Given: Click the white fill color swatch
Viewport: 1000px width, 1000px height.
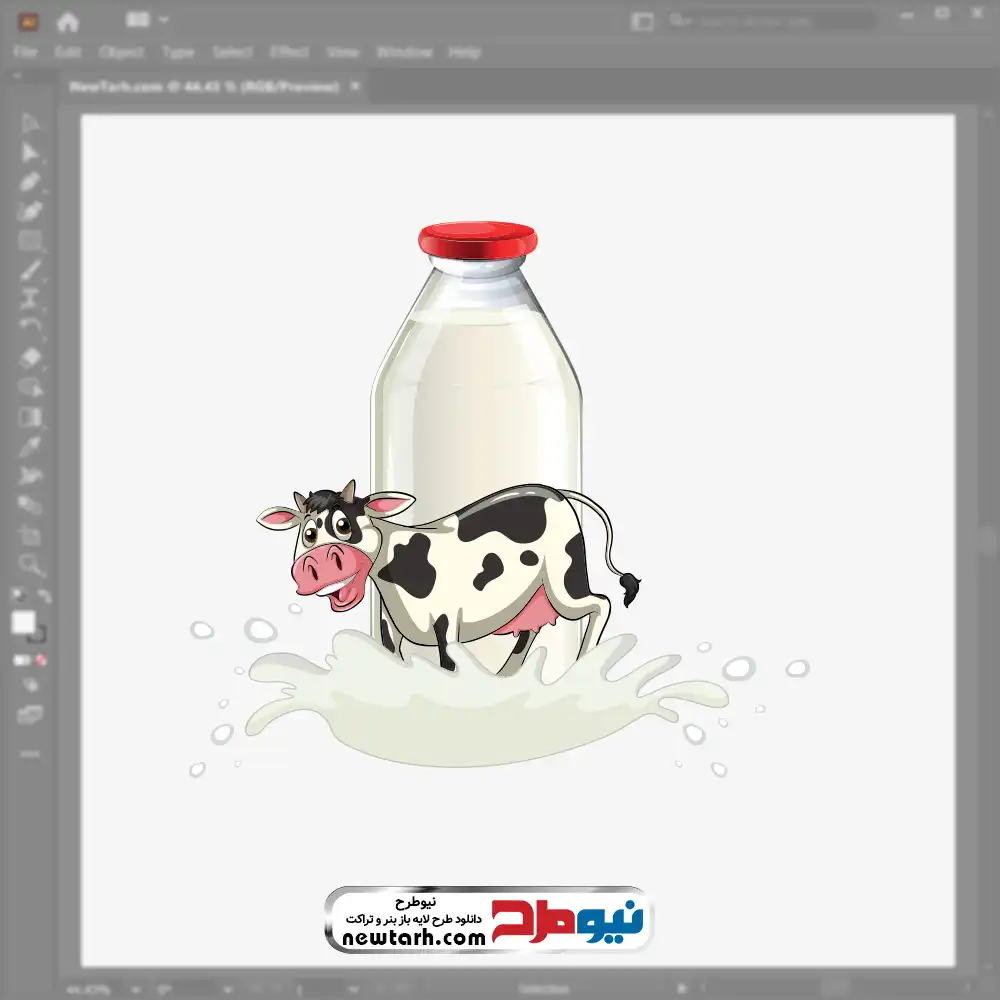Looking at the screenshot, I should (x=24, y=623).
